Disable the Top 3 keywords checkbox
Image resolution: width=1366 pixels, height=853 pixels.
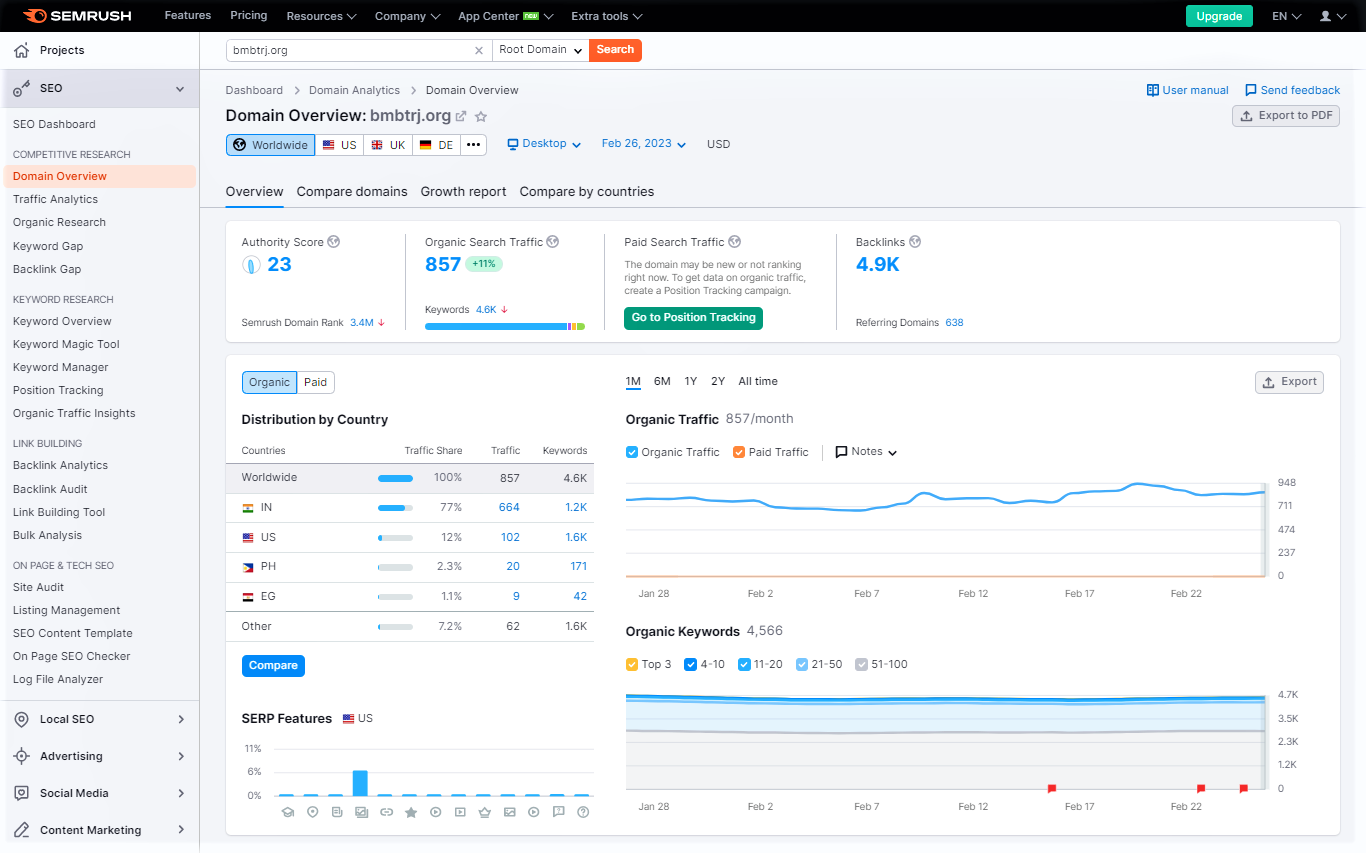(x=632, y=664)
